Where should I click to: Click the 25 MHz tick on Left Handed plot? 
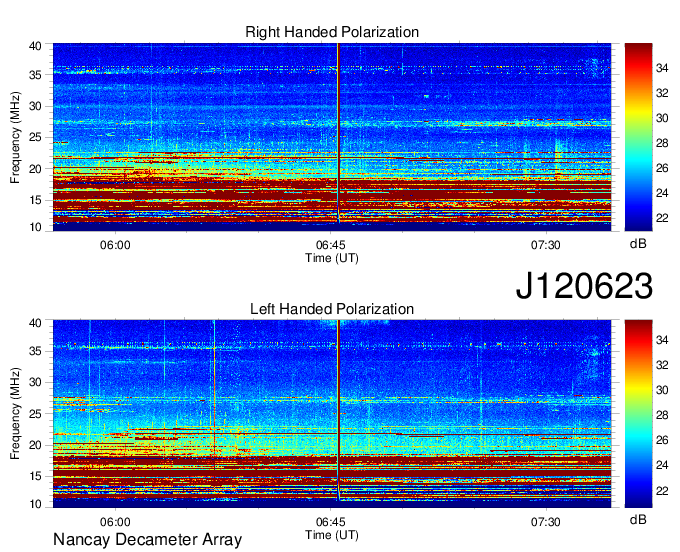pos(35,414)
